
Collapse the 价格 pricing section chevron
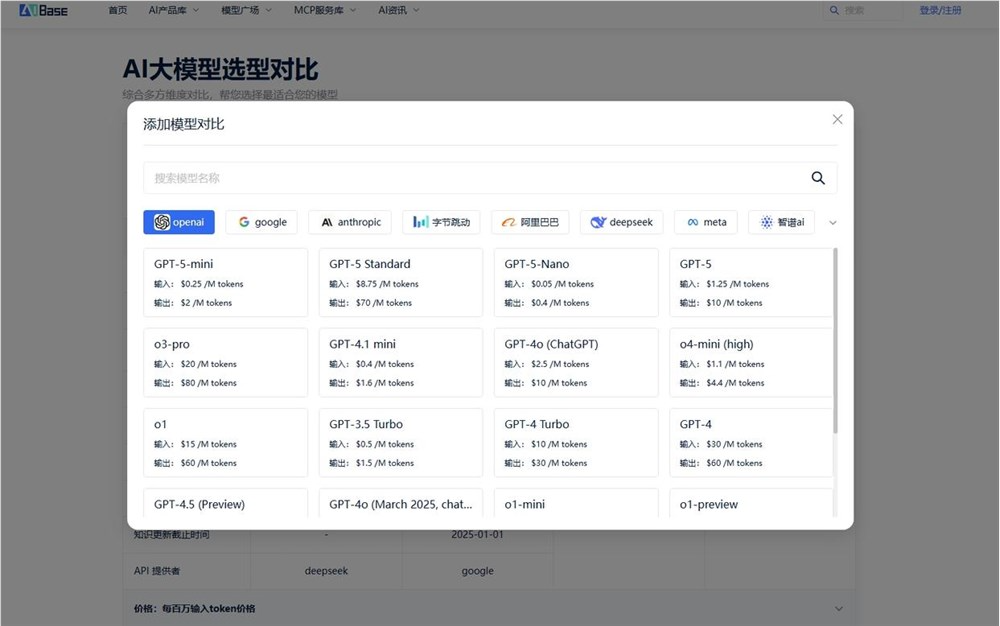[x=840, y=607]
